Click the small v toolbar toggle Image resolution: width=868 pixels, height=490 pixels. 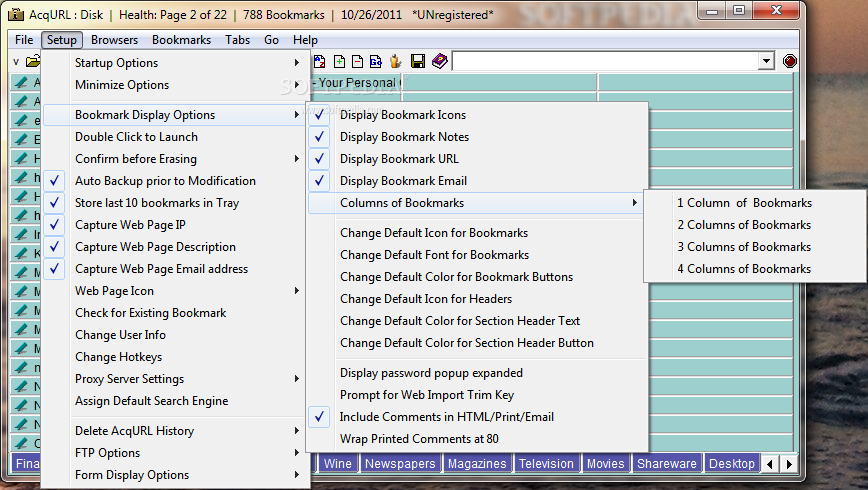pyautogui.click(x=16, y=61)
